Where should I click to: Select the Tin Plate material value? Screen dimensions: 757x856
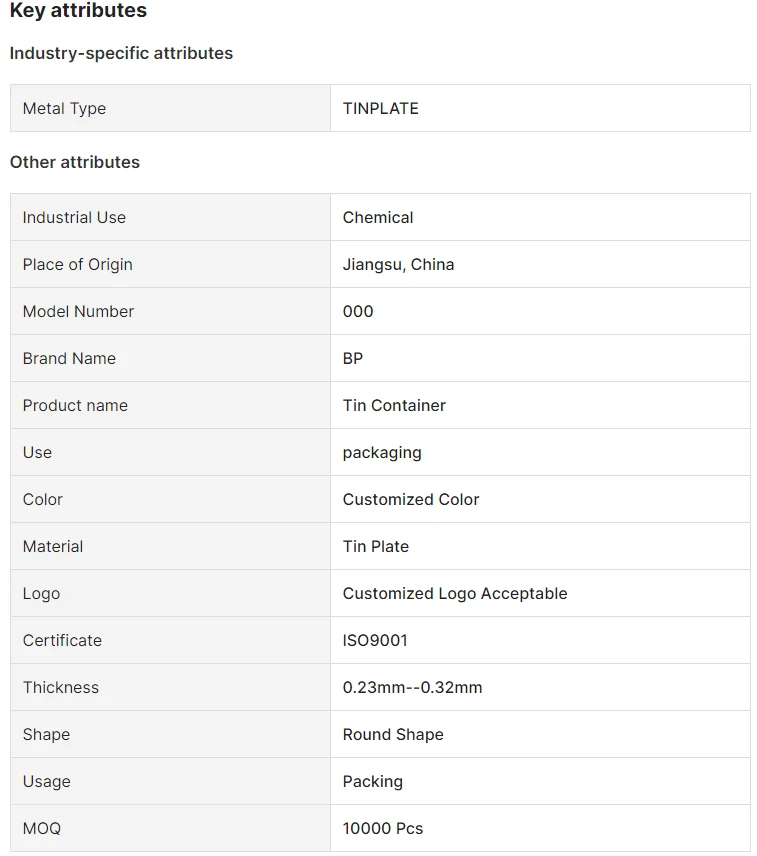(x=375, y=546)
